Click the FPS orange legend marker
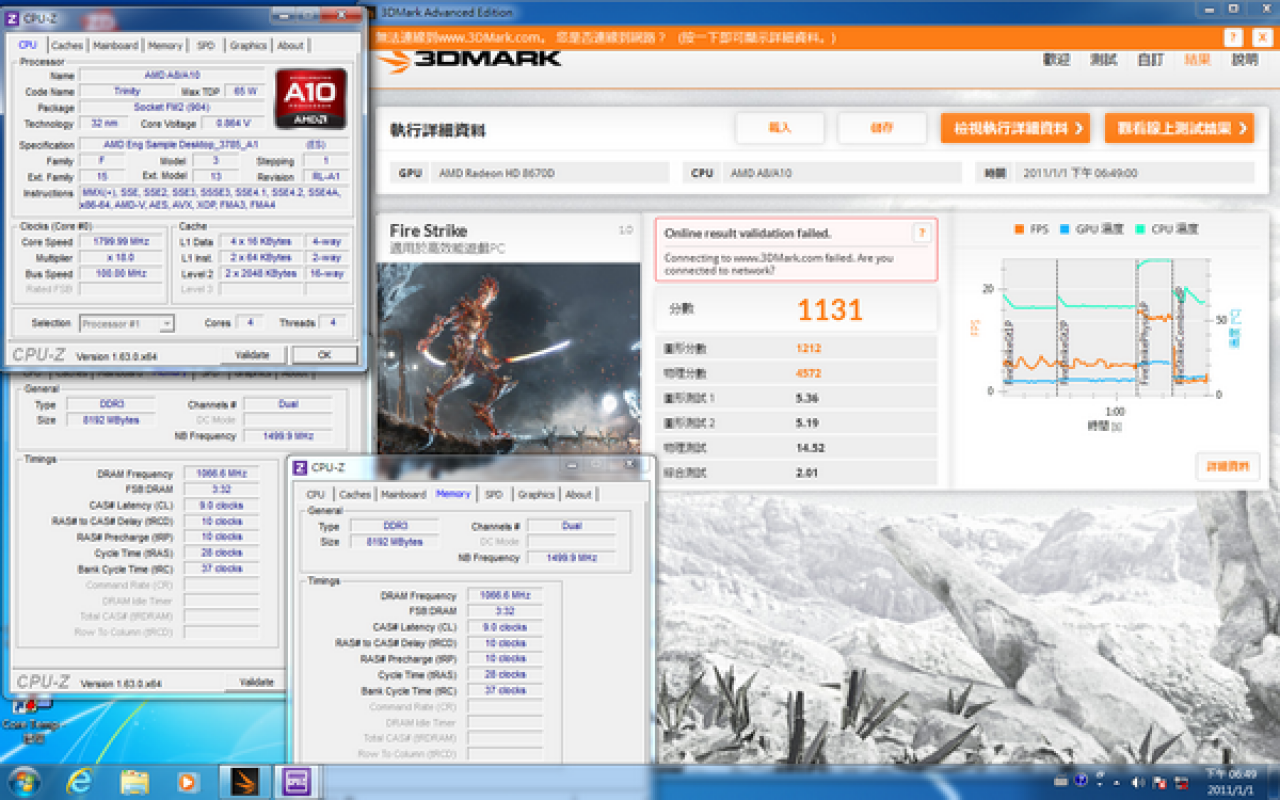 (1020, 229)
